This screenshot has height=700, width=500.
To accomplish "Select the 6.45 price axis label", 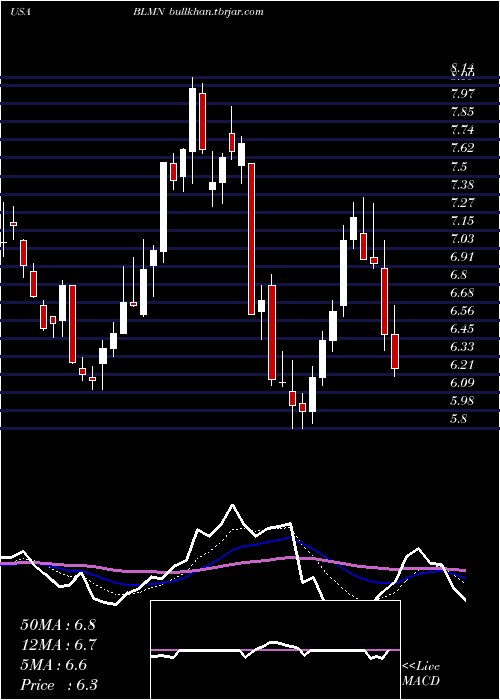I will coord(462,329).
